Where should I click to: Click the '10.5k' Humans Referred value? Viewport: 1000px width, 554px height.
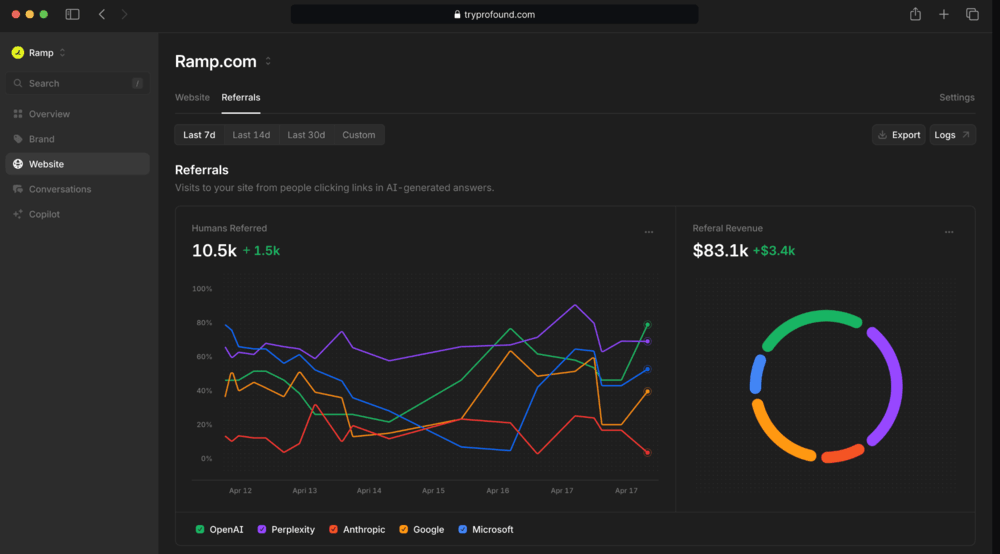[x=214, y=251]
